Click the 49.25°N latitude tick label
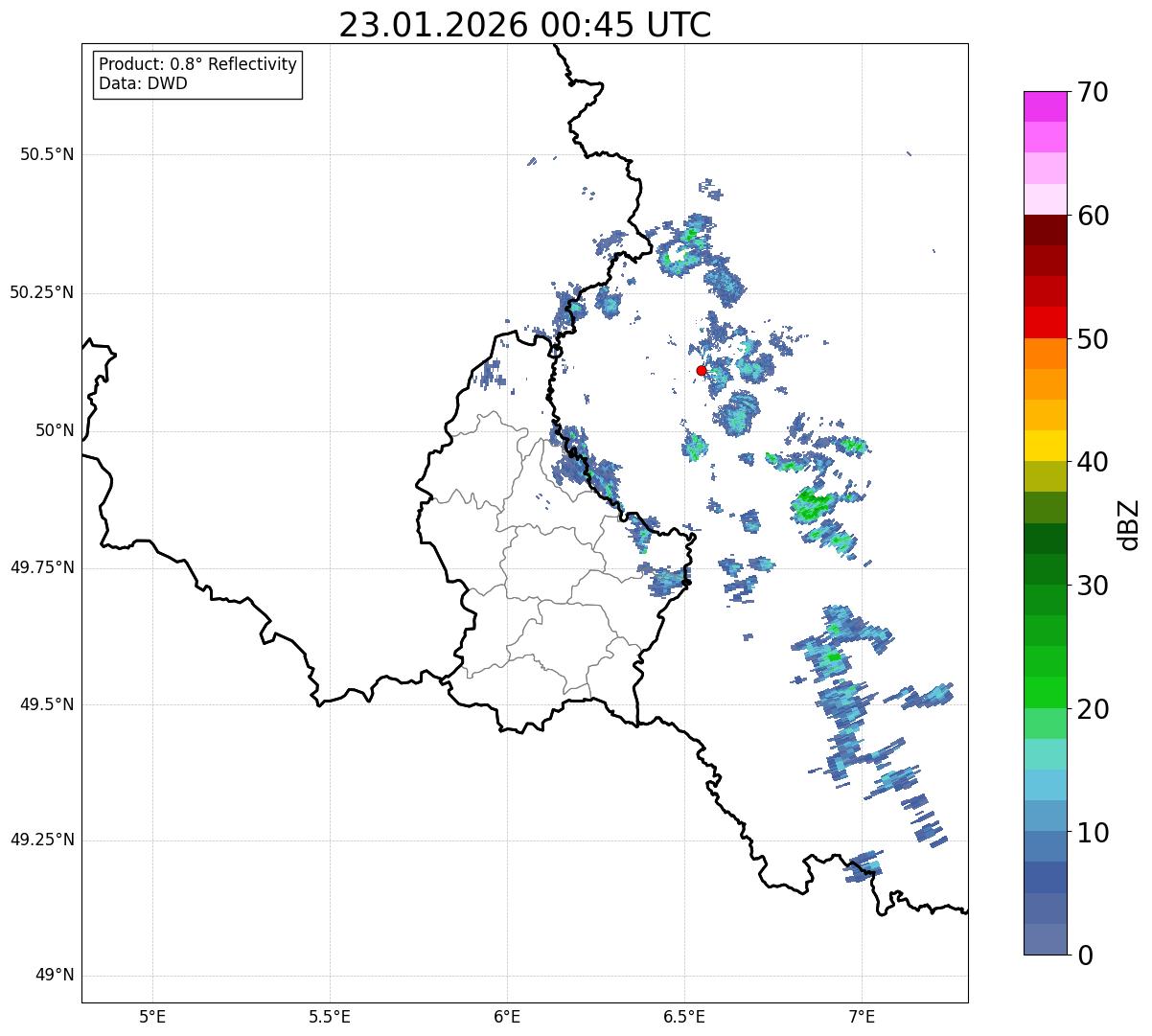This screenshot has width=1152, height=1036. (x=41, y=840)
